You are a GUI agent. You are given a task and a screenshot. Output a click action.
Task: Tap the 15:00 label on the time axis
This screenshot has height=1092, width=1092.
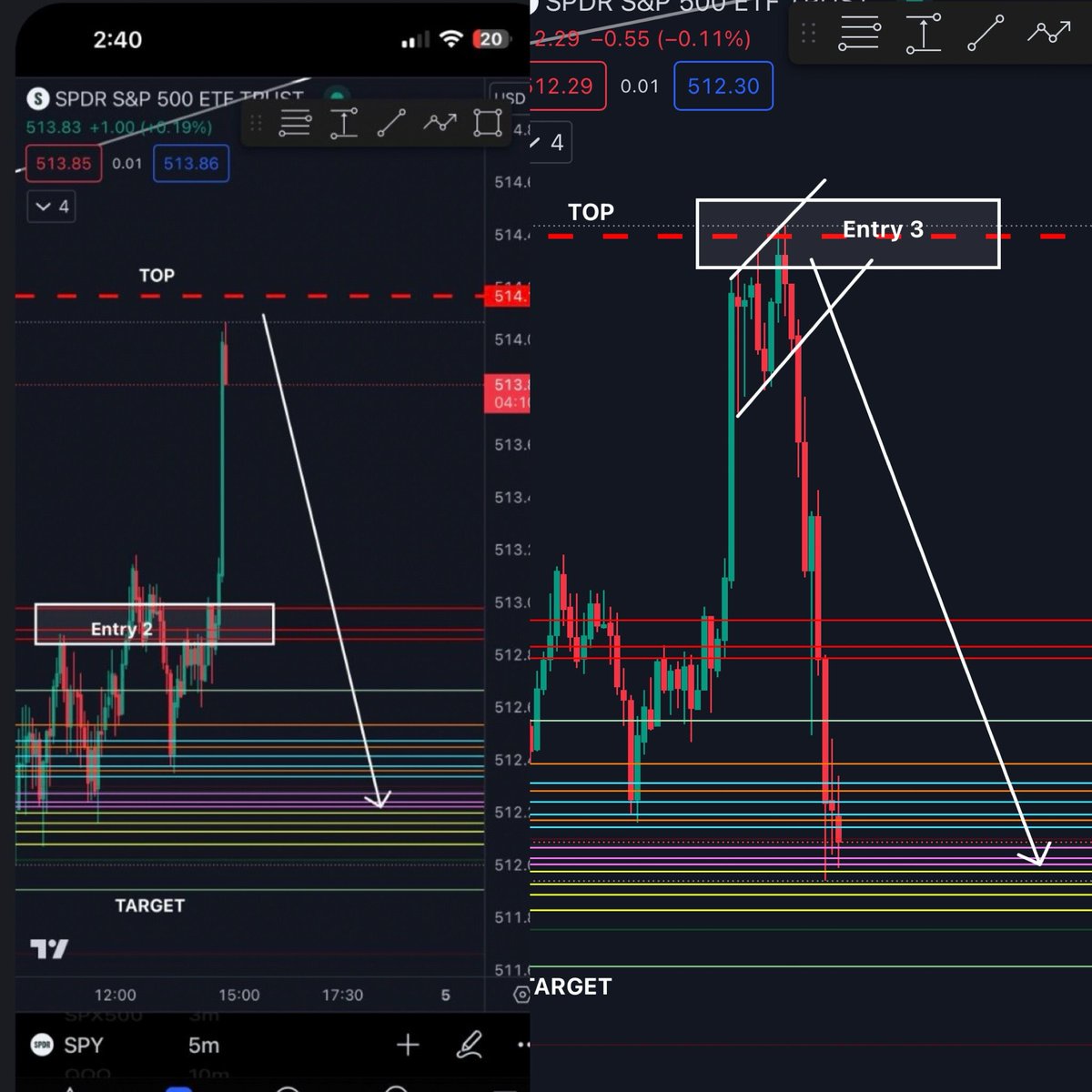point(239,996)
